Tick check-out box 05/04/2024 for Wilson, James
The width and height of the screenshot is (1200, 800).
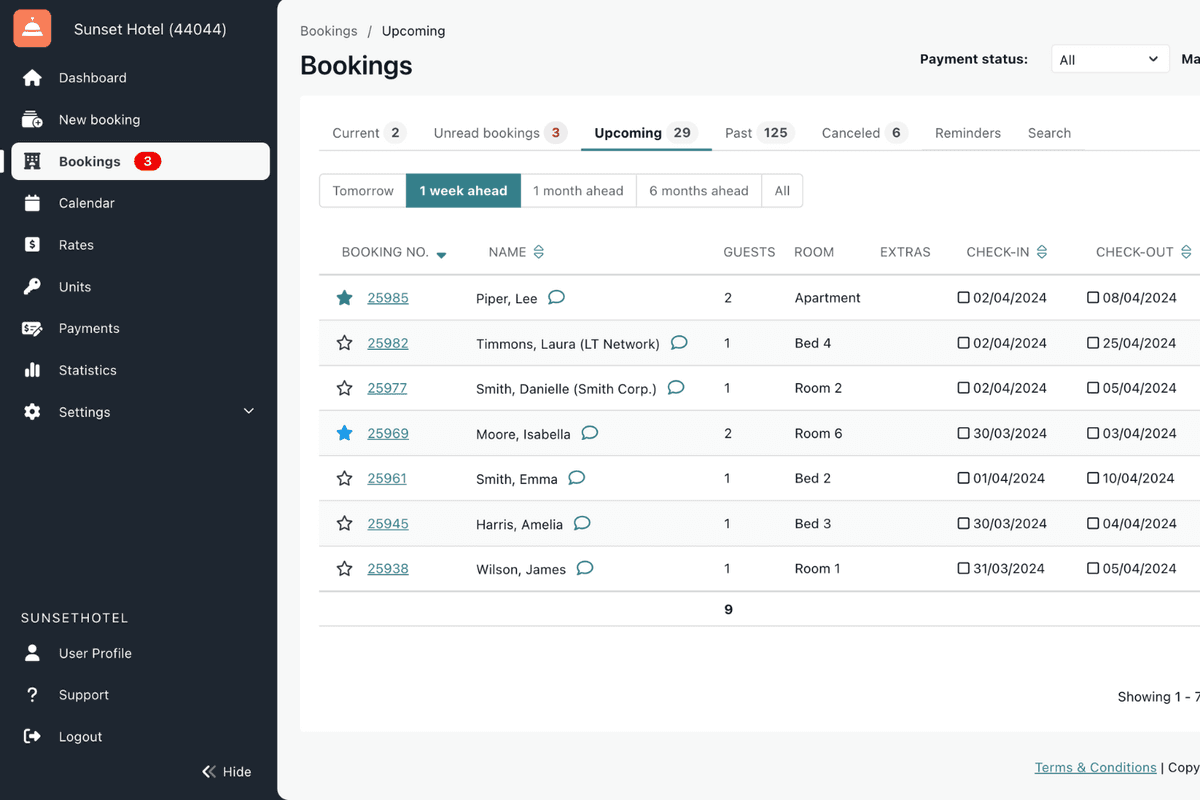[1093, 568]
